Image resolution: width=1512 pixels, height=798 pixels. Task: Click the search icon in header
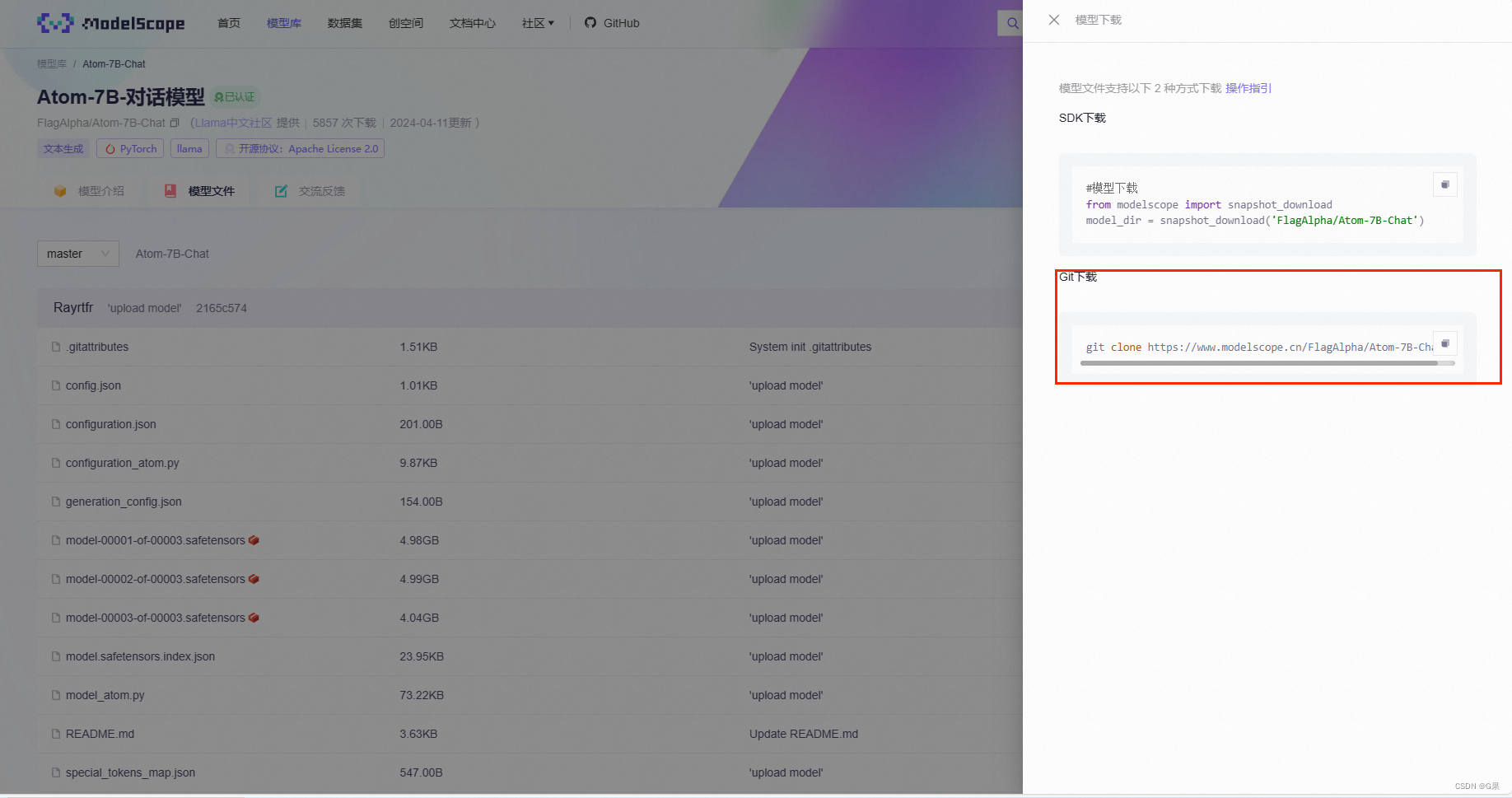(1012, 23)
